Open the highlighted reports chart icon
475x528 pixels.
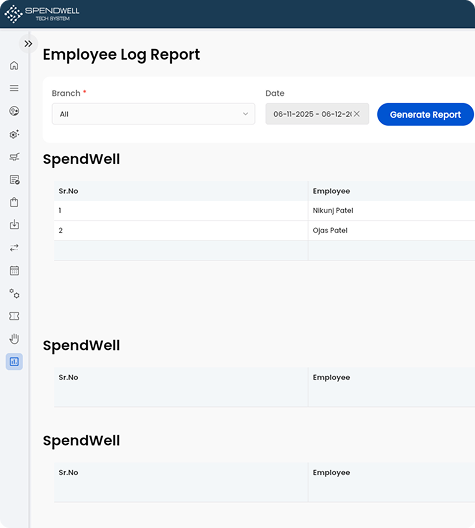point(14,362)
